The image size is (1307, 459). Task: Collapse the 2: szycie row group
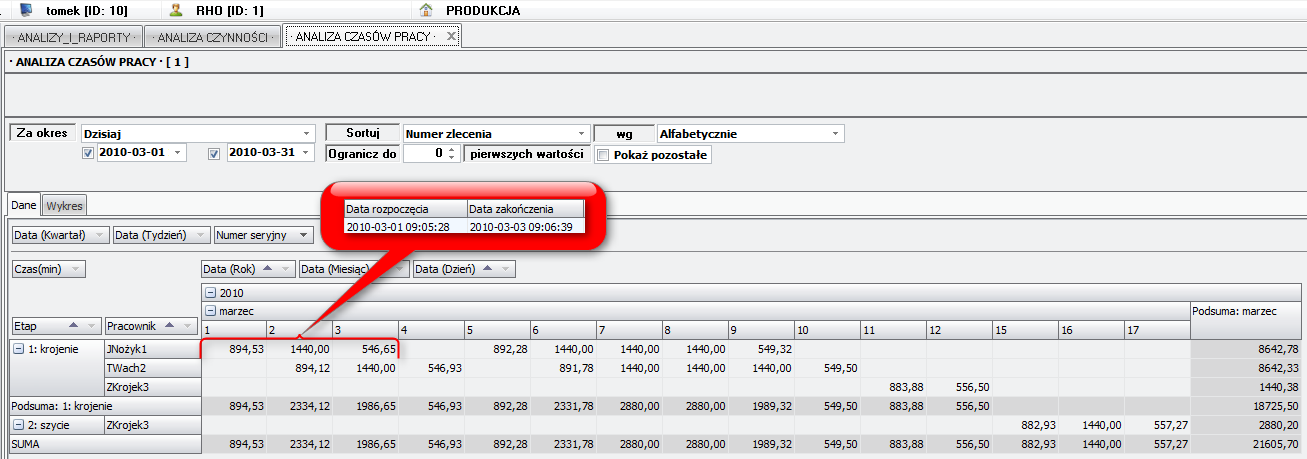19,424
